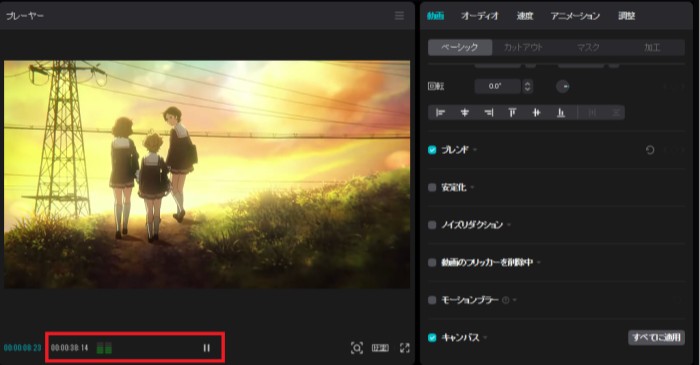Click the current timecode 00:00:08:23
Image resolution: width=700 pixels, height=365 pixels.
22,348
